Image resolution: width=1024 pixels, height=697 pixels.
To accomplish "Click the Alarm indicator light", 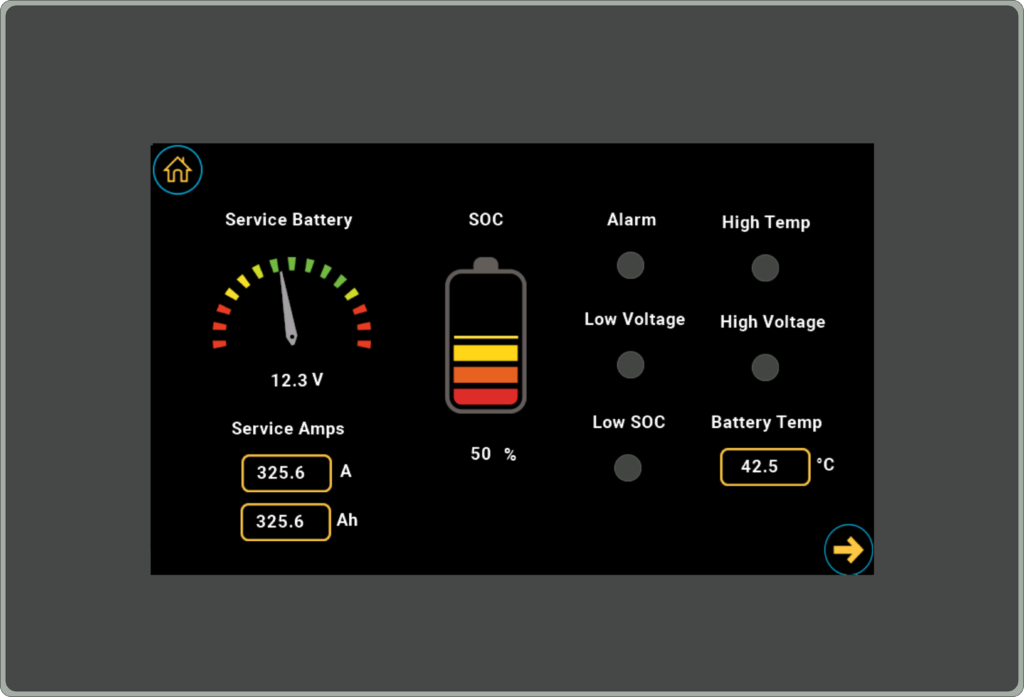I will (x=630, y=265).
